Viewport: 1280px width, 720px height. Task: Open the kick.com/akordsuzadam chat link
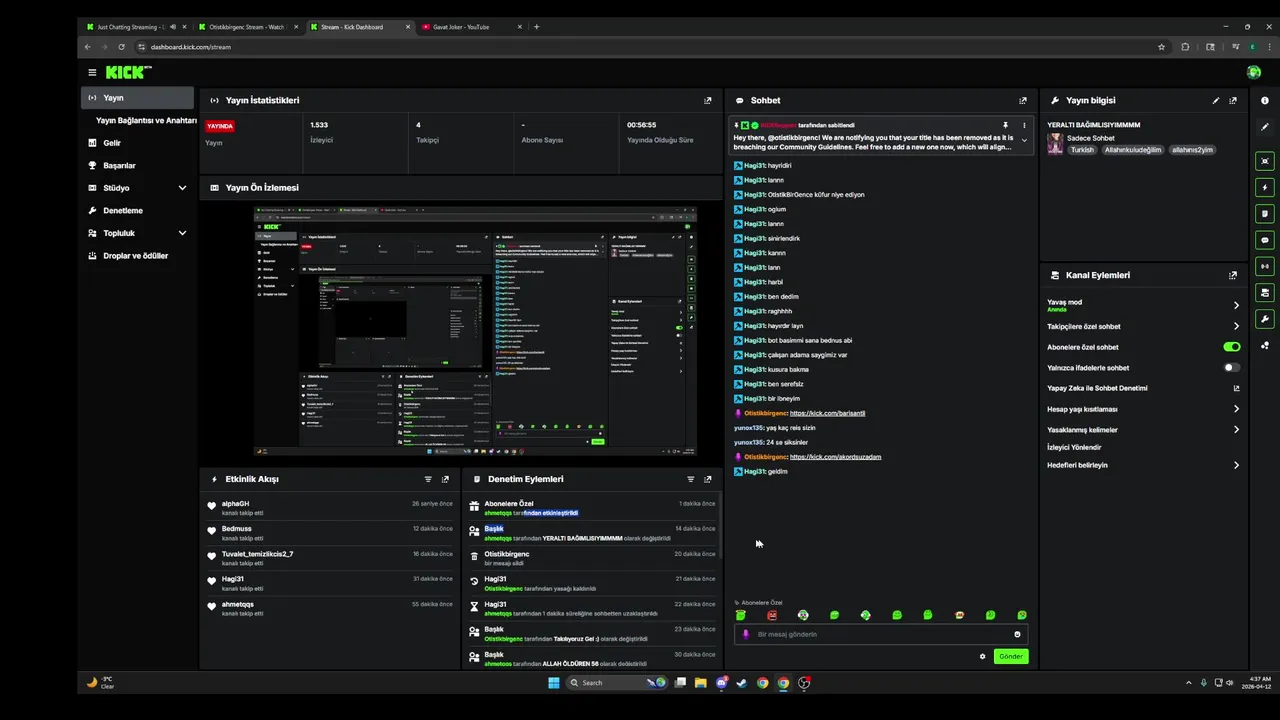(x=835, y=457)
